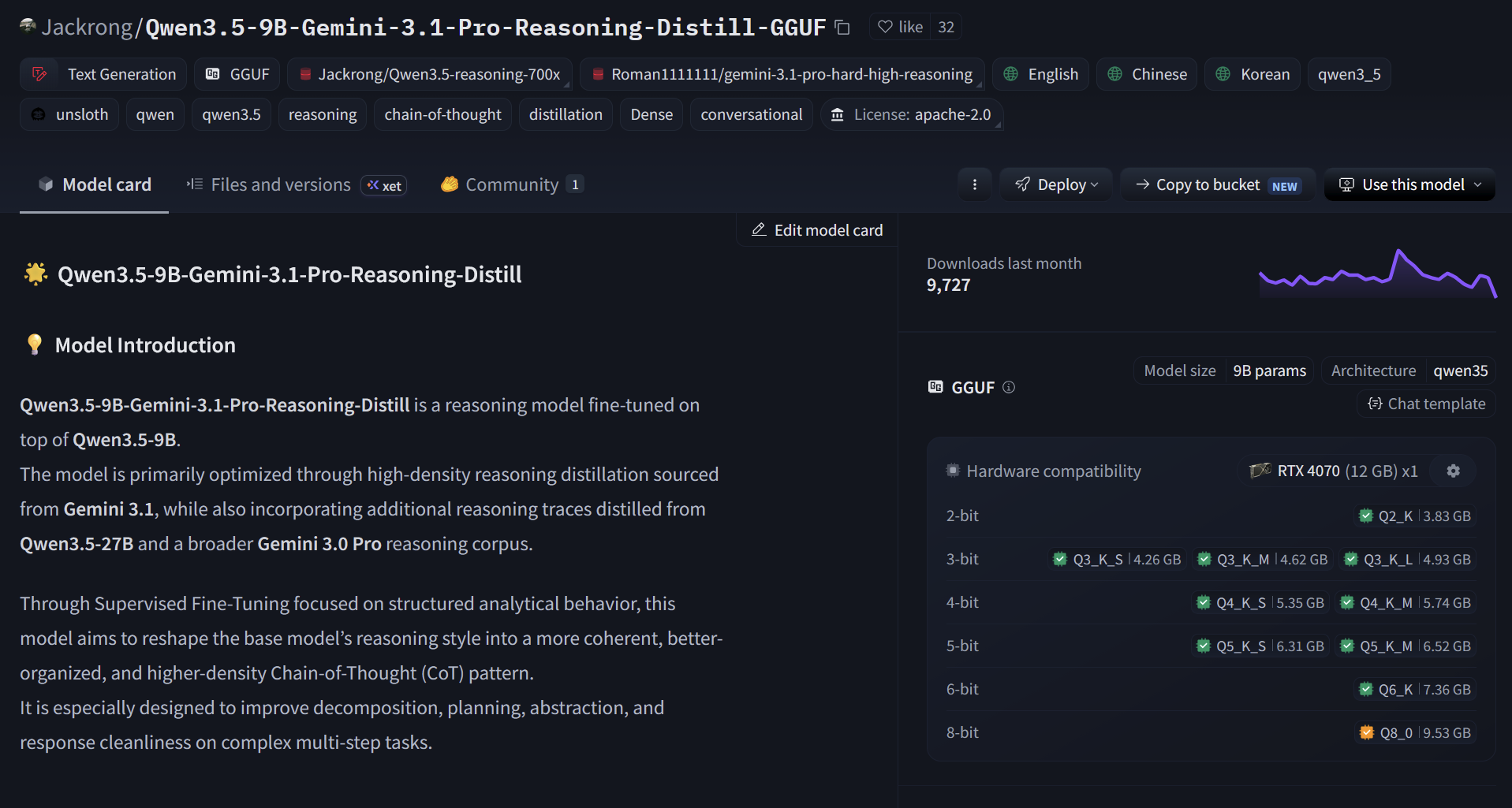Open the three-dot more options menu
1512x808 pixels.
975,184
